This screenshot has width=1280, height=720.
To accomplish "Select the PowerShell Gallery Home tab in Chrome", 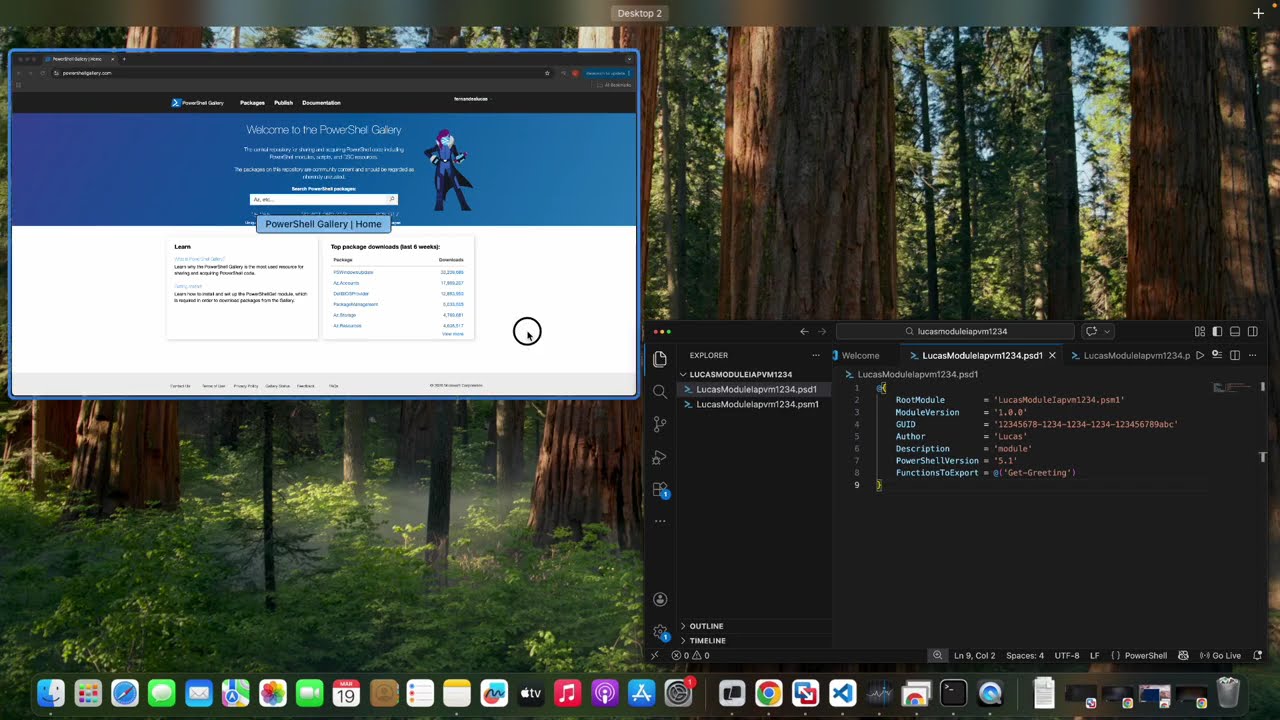I will [x=80, y=59].
